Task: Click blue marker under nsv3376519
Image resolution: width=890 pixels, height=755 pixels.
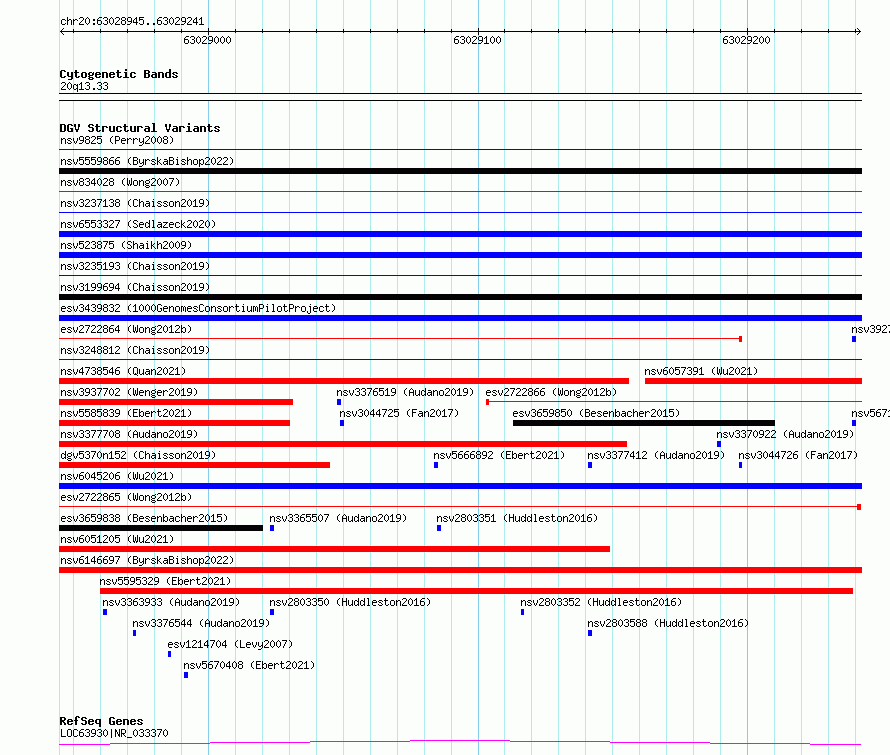Action: point(339,402)
